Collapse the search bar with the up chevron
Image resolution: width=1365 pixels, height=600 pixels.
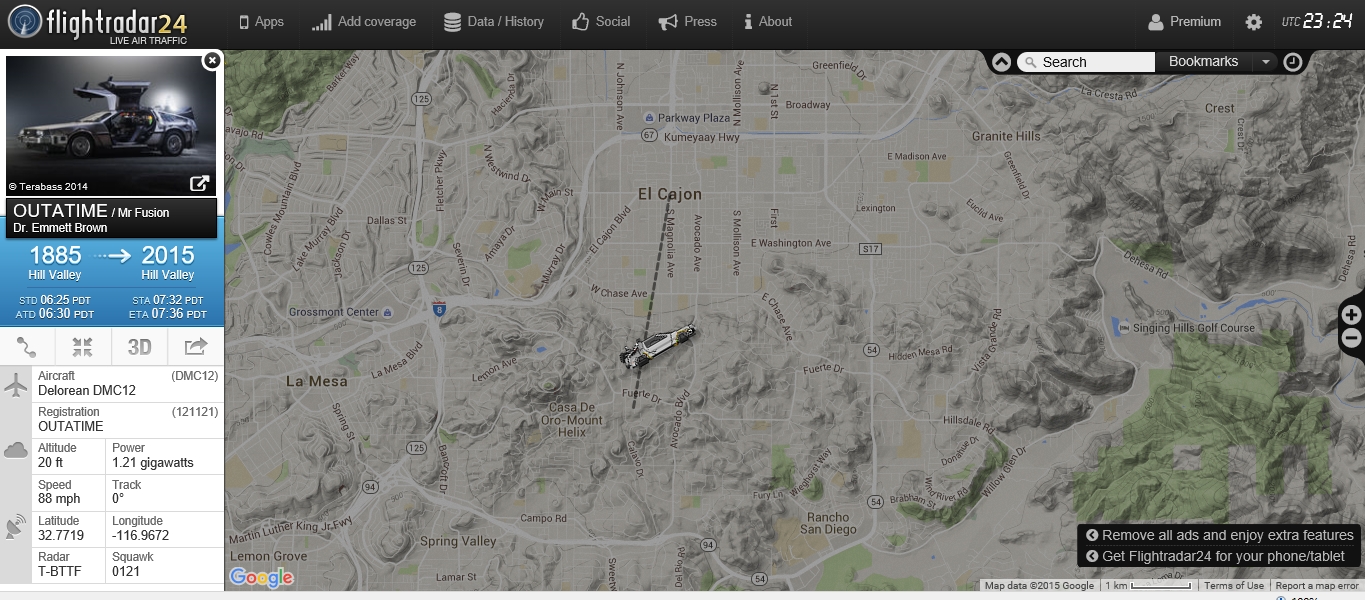[x=1001, y=62]
